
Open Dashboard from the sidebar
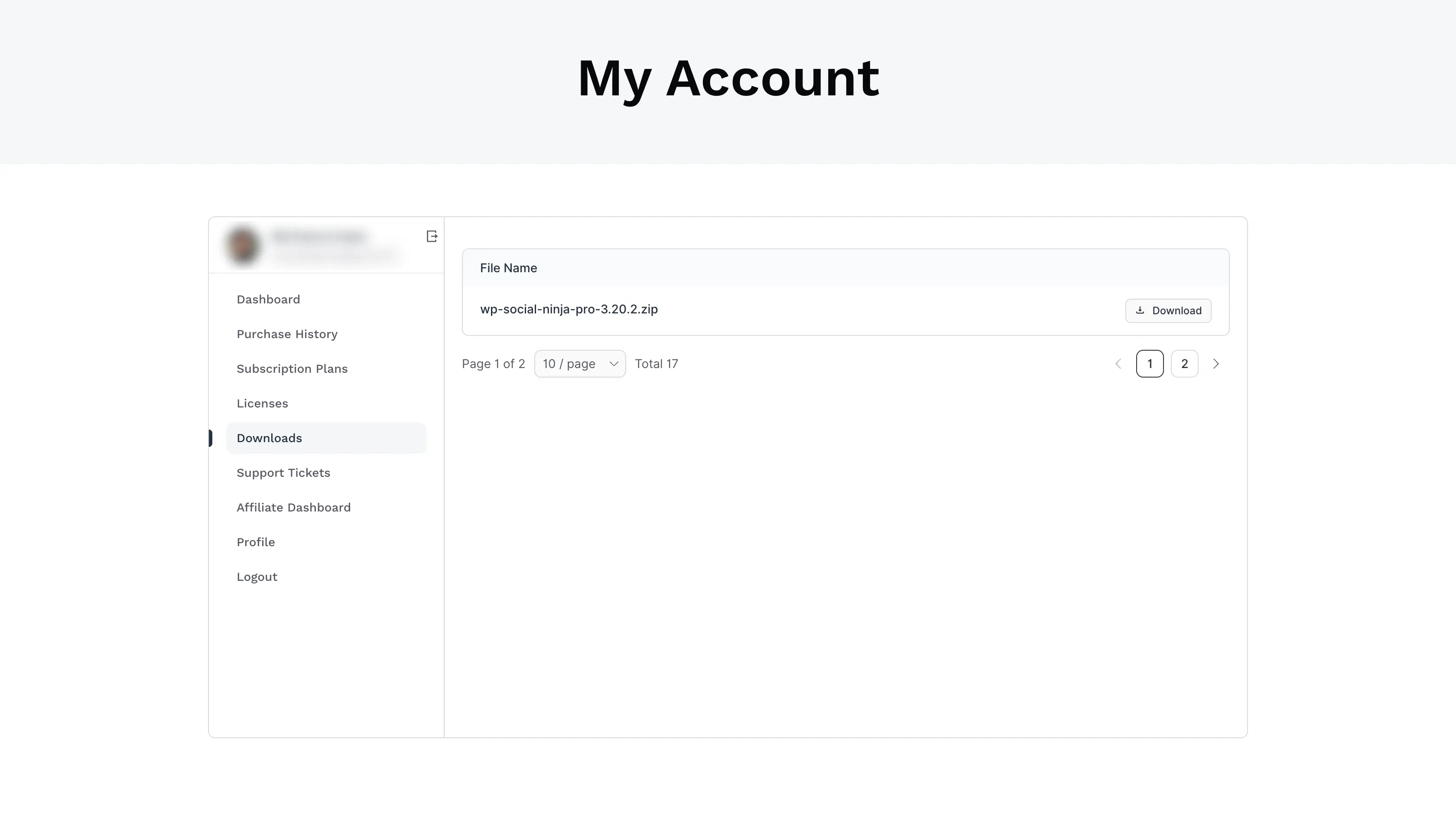268,300
